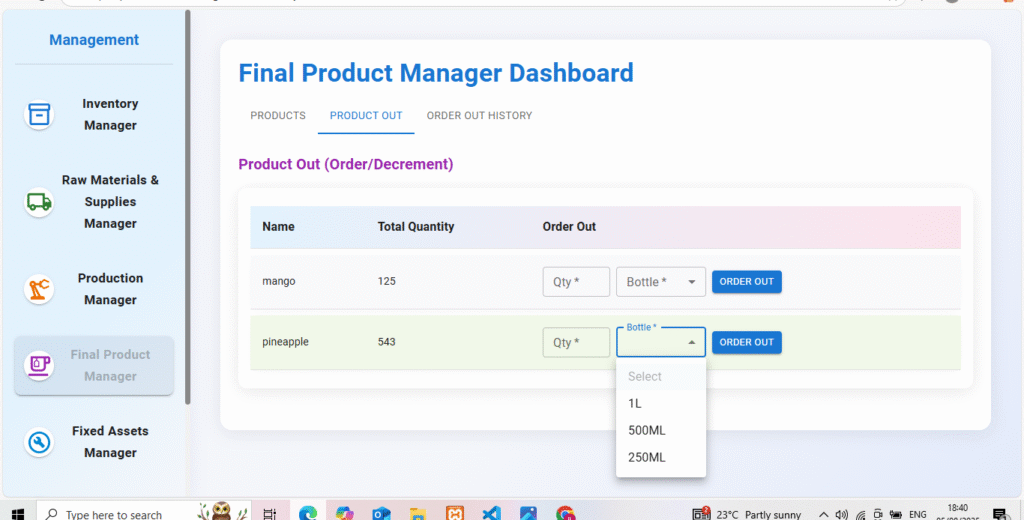Select the 500ML bottle option
This screenshot has height=520, width=1024.
tap(646, 430)
